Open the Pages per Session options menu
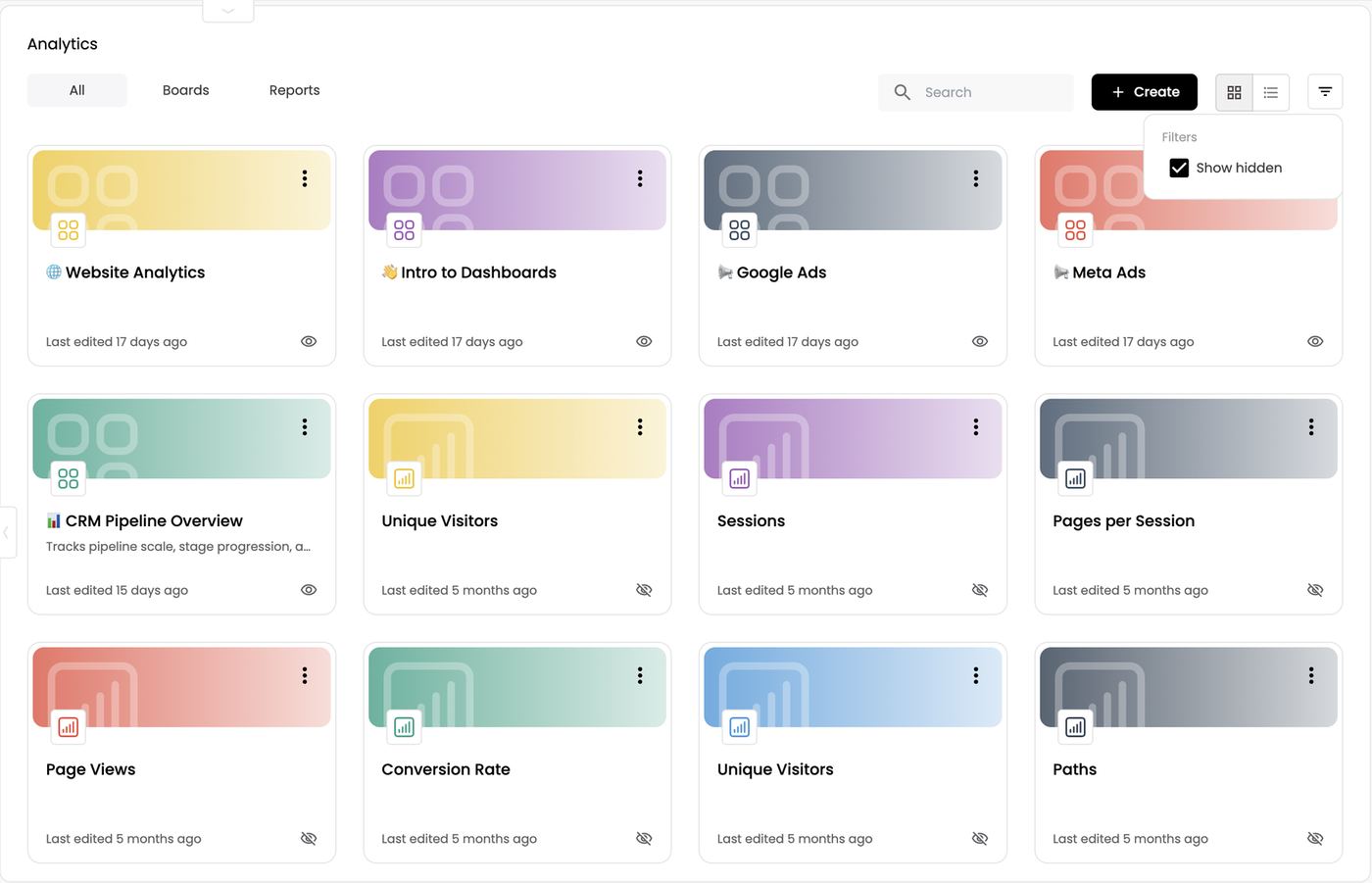Image resolution: width=1372 pixels, height=883 pixels. (x=1311, y=427)
